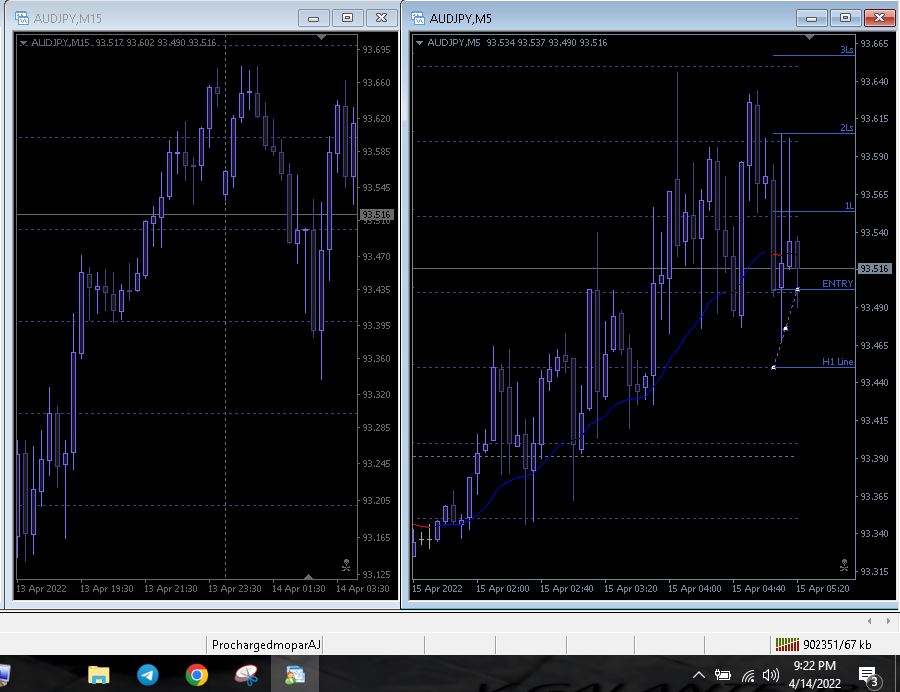Expand the AUDJPY,M5 chart header triangle
The image size is (900, 692).
[419, 42]
